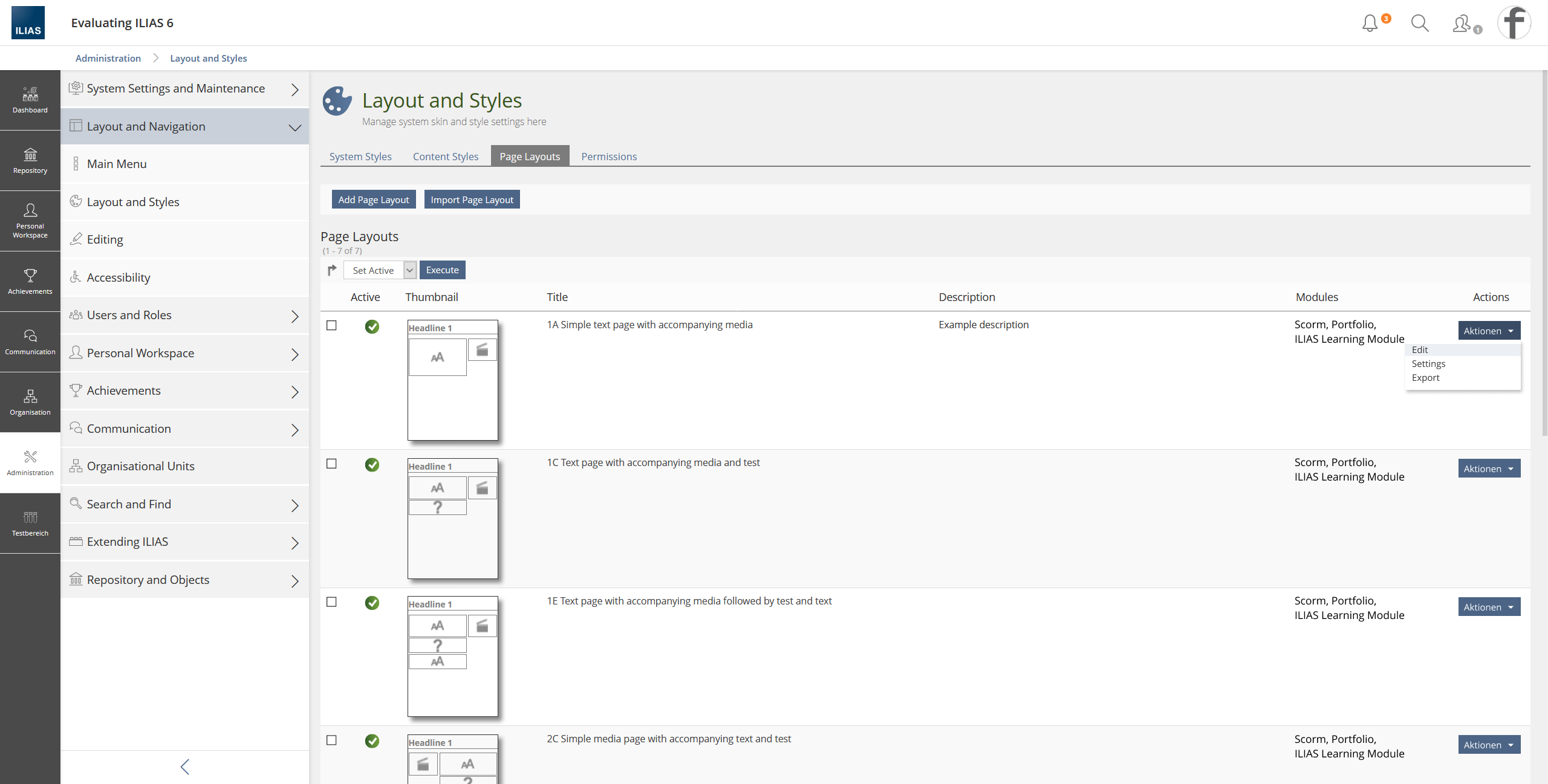Viewport: 1548px width, 784px height.
Task: Click the Execute button
Action: [x=442, y=270]
